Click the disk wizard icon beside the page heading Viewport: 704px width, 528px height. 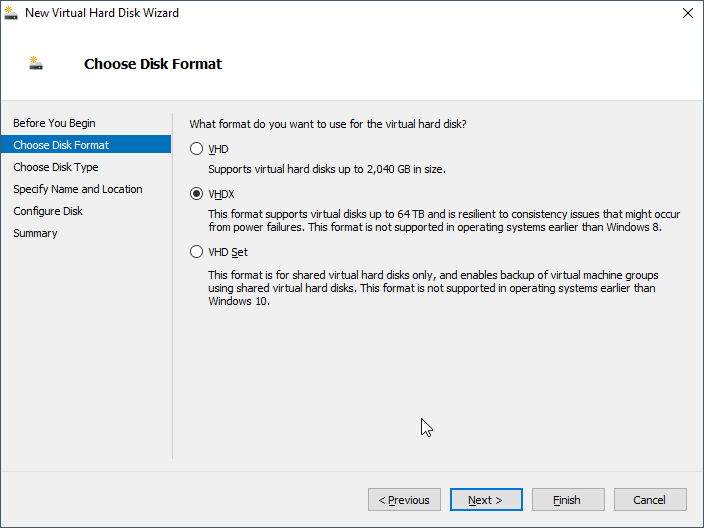coord(36,63)
